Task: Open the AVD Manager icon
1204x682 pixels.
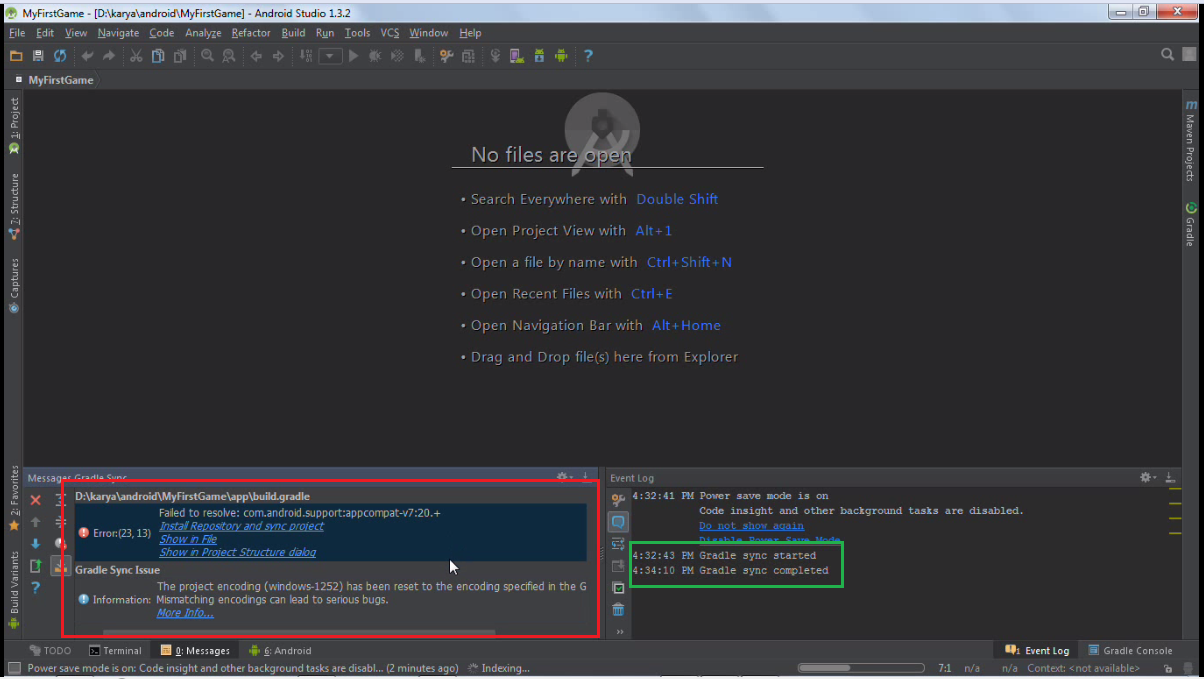Action: click(x=517, y=56)
